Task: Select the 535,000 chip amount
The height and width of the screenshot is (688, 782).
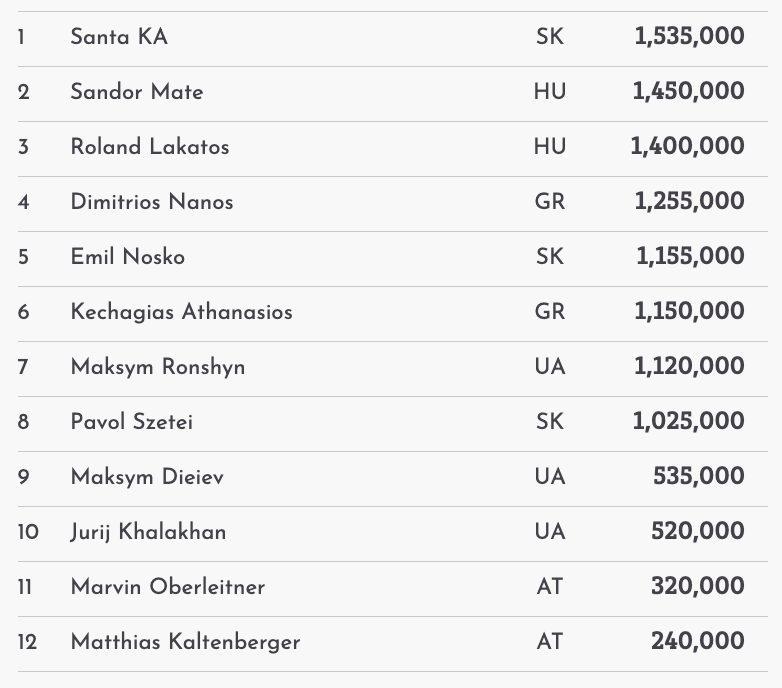Action: tap(698, 477)
